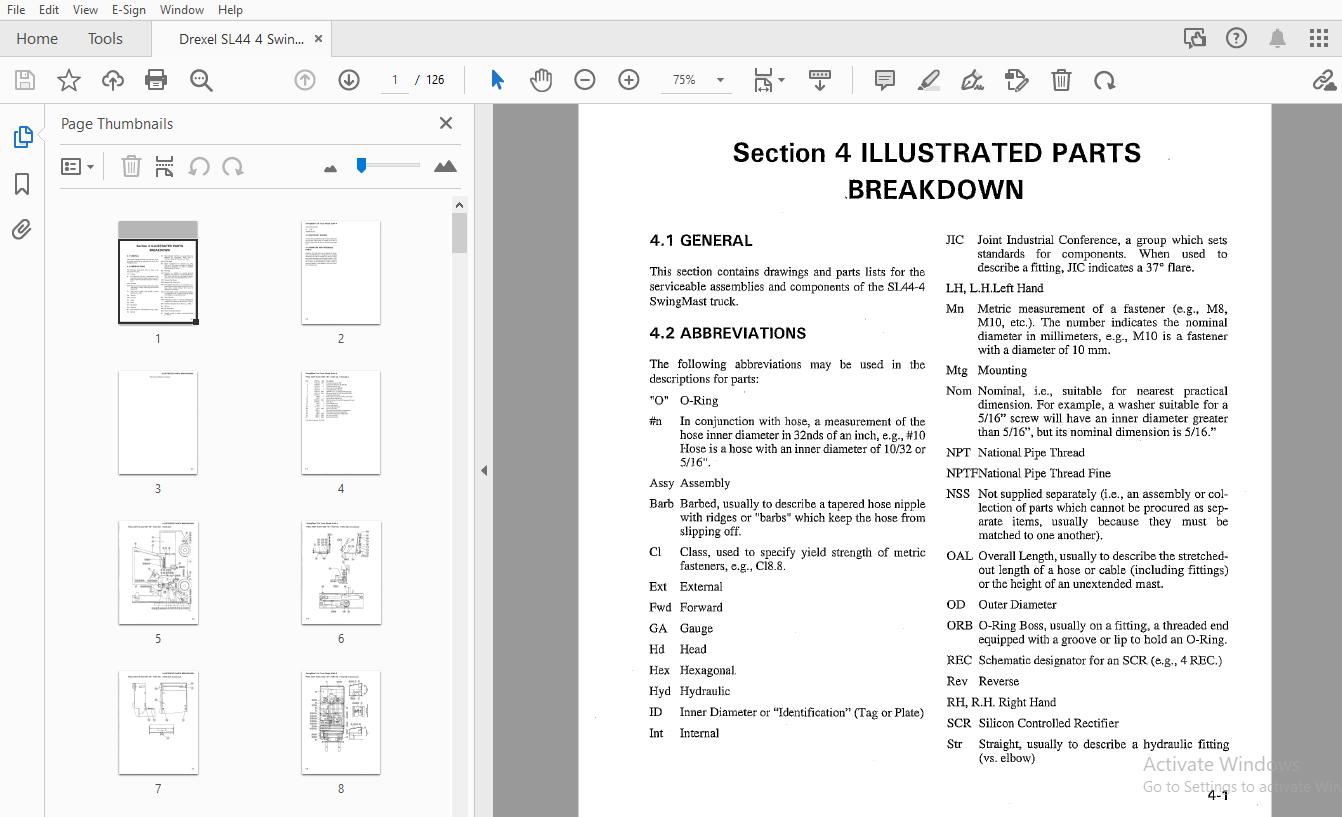
Task: Delete the page with the toolbar trash icon
Action: pos(1061,80)
